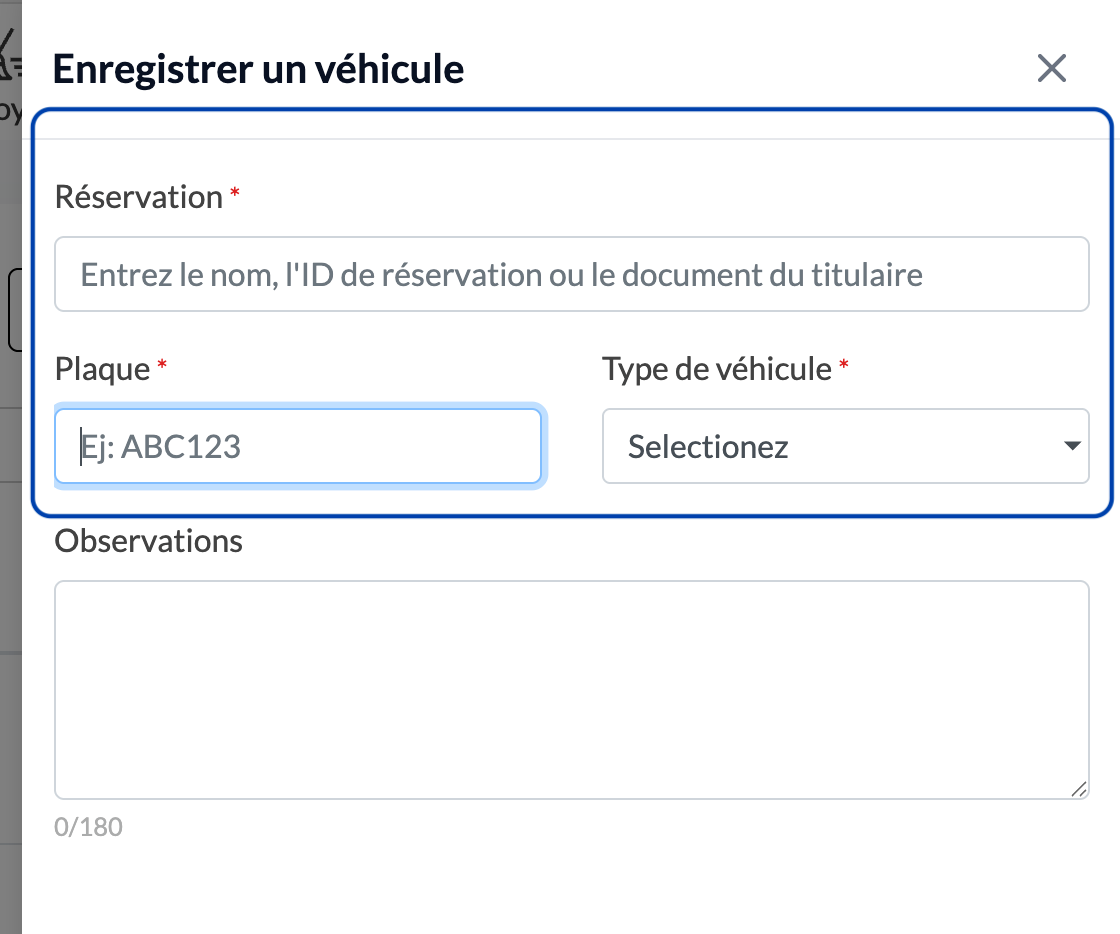Click the Réservation search input field
Screen dimensions: 1120x934
click(x=571, y=274)
